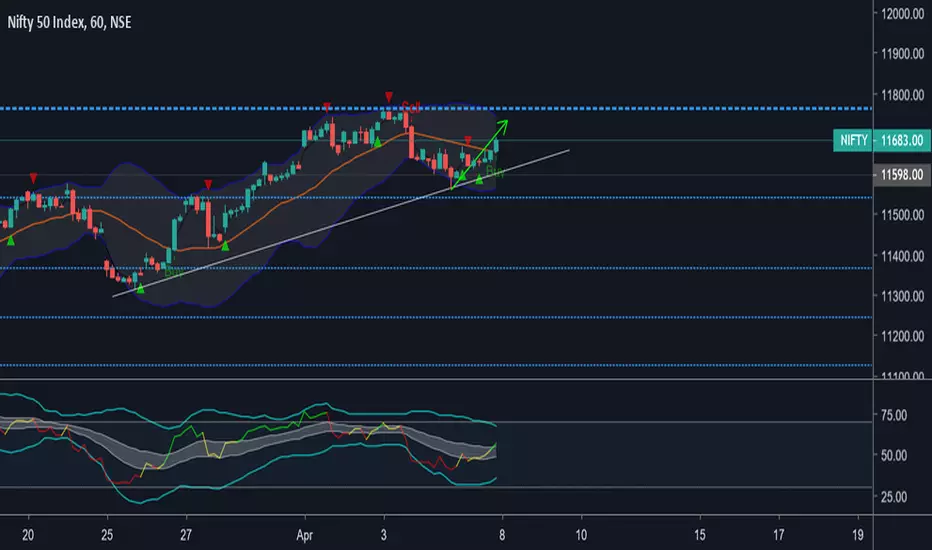
Task: Click the date label 20 on time axis
Action: click(x=28, y=535)
